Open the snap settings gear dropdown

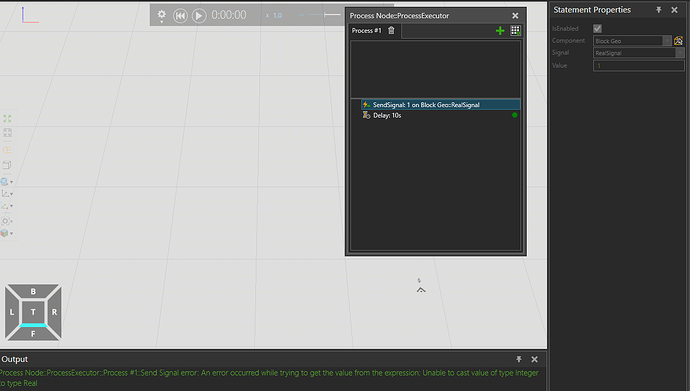(x=7, y=221)
